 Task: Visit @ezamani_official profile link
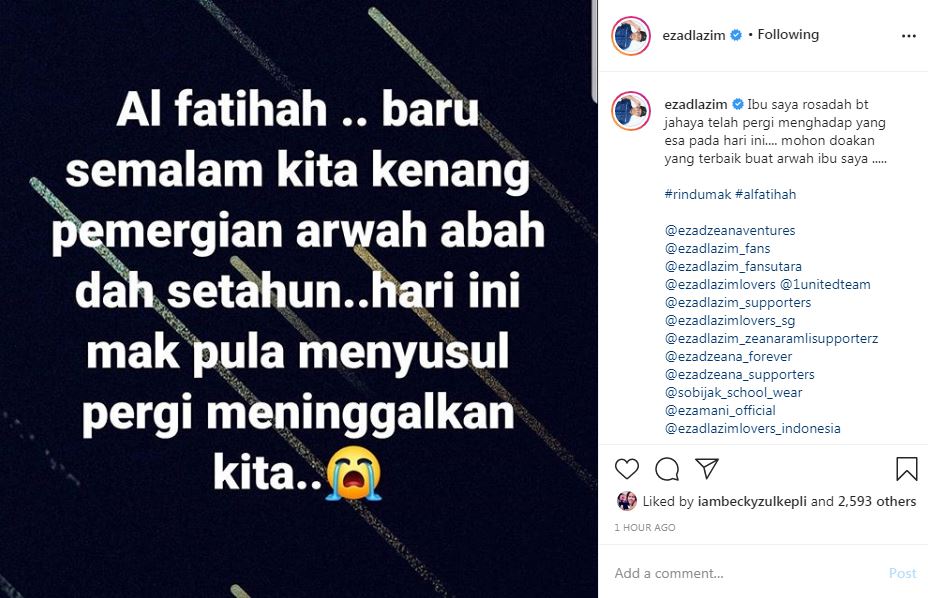tap(720, 410)
